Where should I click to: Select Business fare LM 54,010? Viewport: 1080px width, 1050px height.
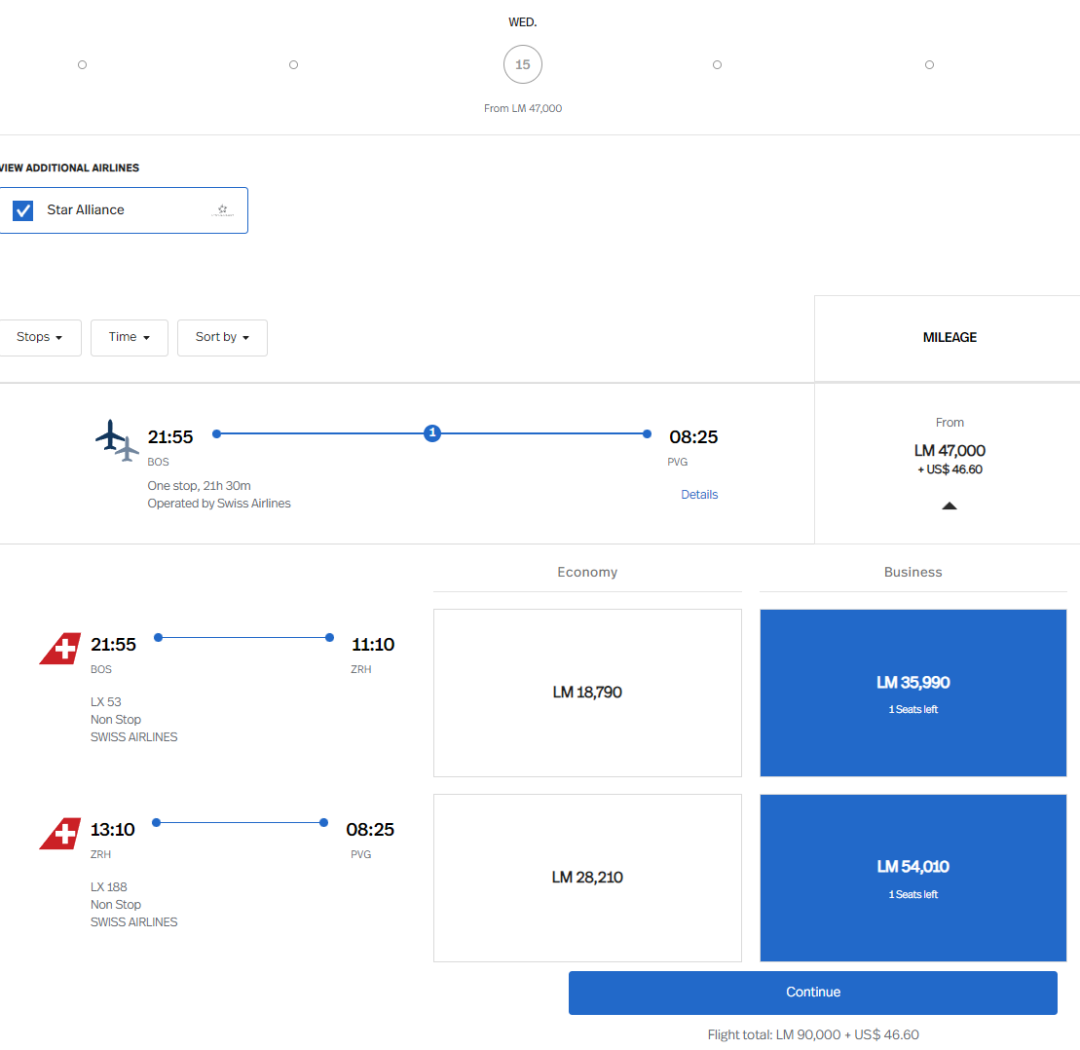912,877
